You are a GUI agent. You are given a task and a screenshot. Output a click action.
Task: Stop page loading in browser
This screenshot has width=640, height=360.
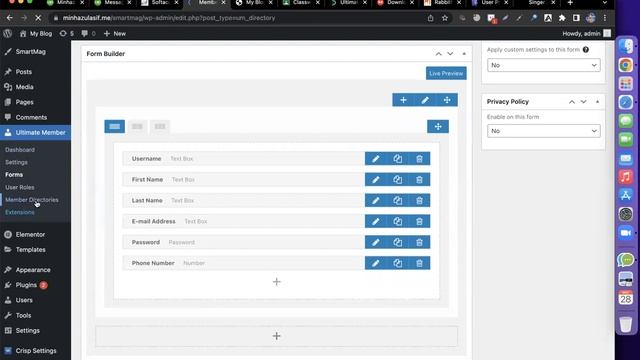coord(38,18)
